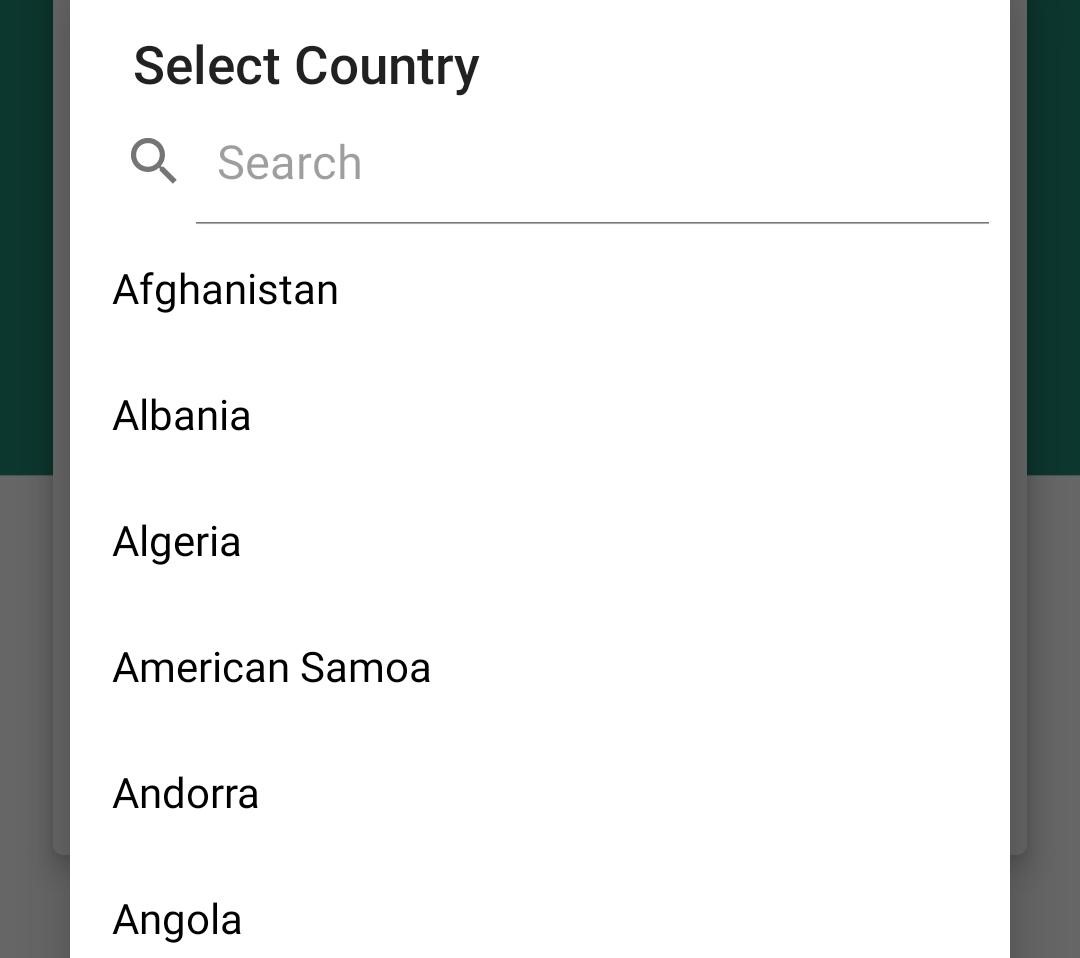Screen dimensions: 1080x958
Task: Choose Andorra from the country list
Action: coord(186,793)
